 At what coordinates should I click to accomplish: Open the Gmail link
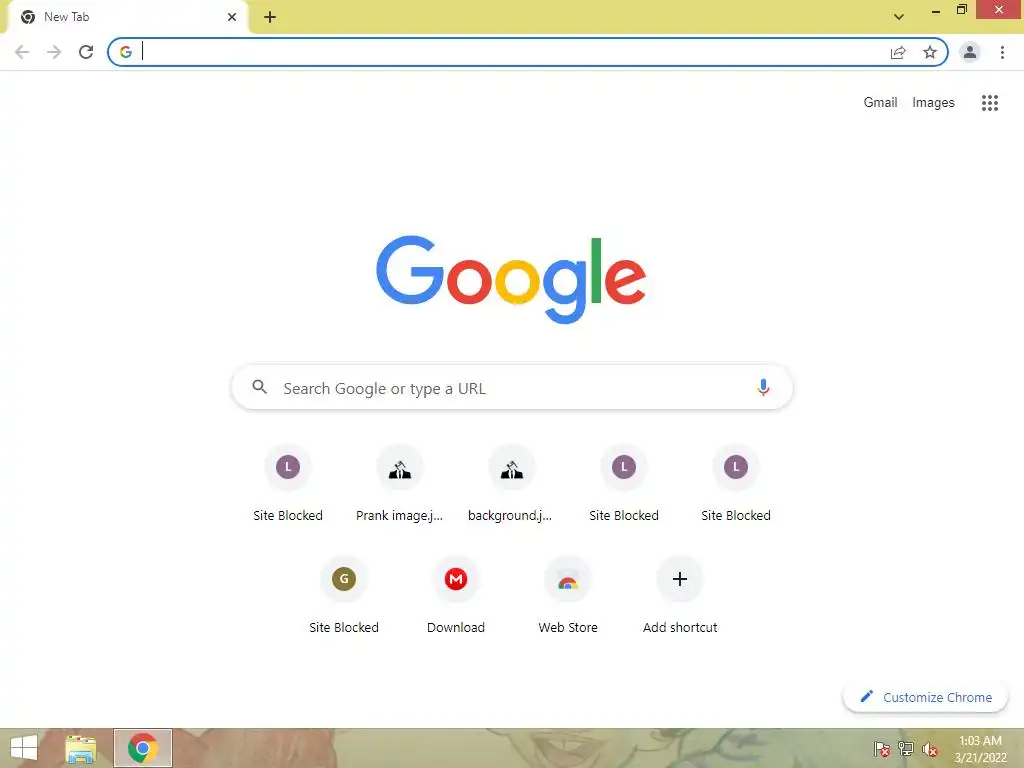click(880, 103)
